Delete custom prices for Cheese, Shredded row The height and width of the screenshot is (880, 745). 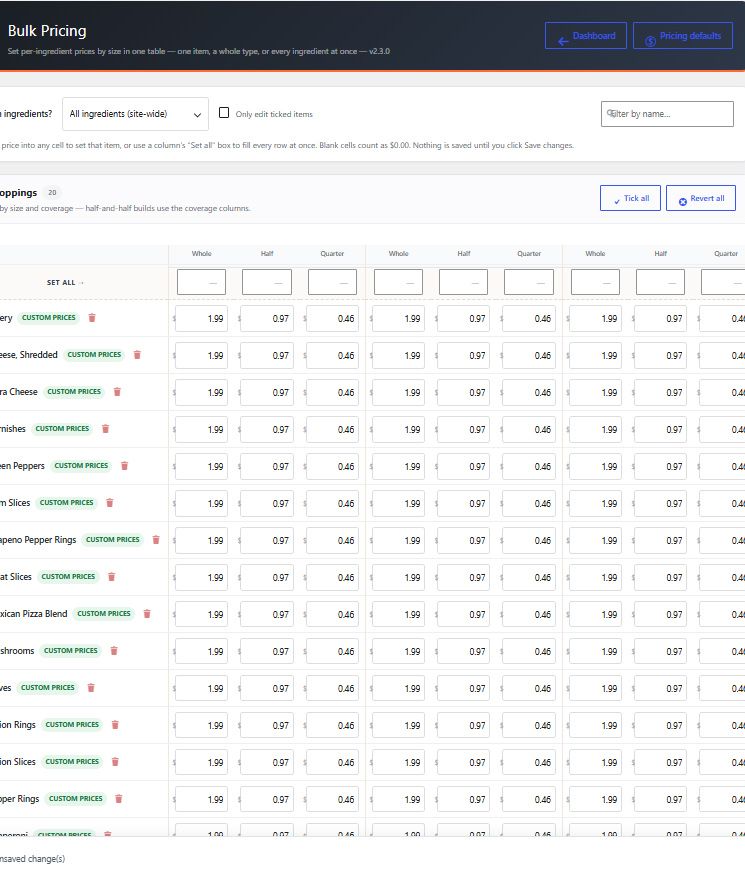coord(137,355)
